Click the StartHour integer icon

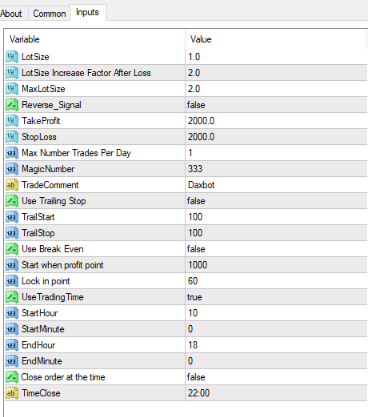pos(12,313)
